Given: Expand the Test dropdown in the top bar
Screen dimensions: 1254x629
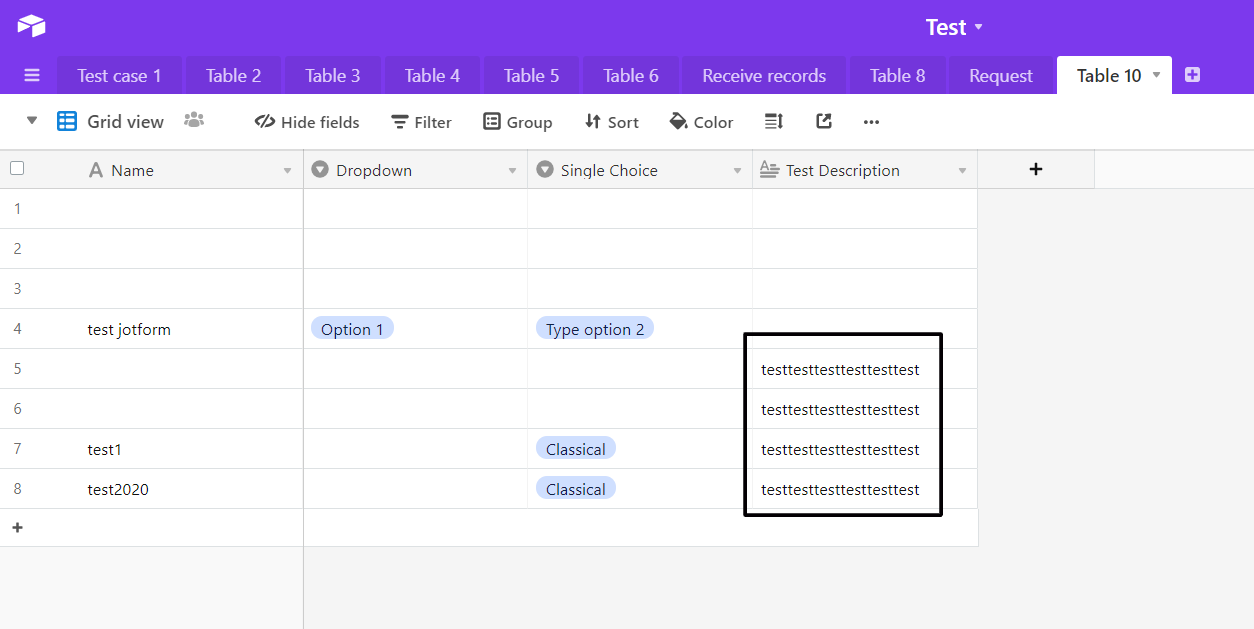Looking at the screenshot, I should point(979,27).
